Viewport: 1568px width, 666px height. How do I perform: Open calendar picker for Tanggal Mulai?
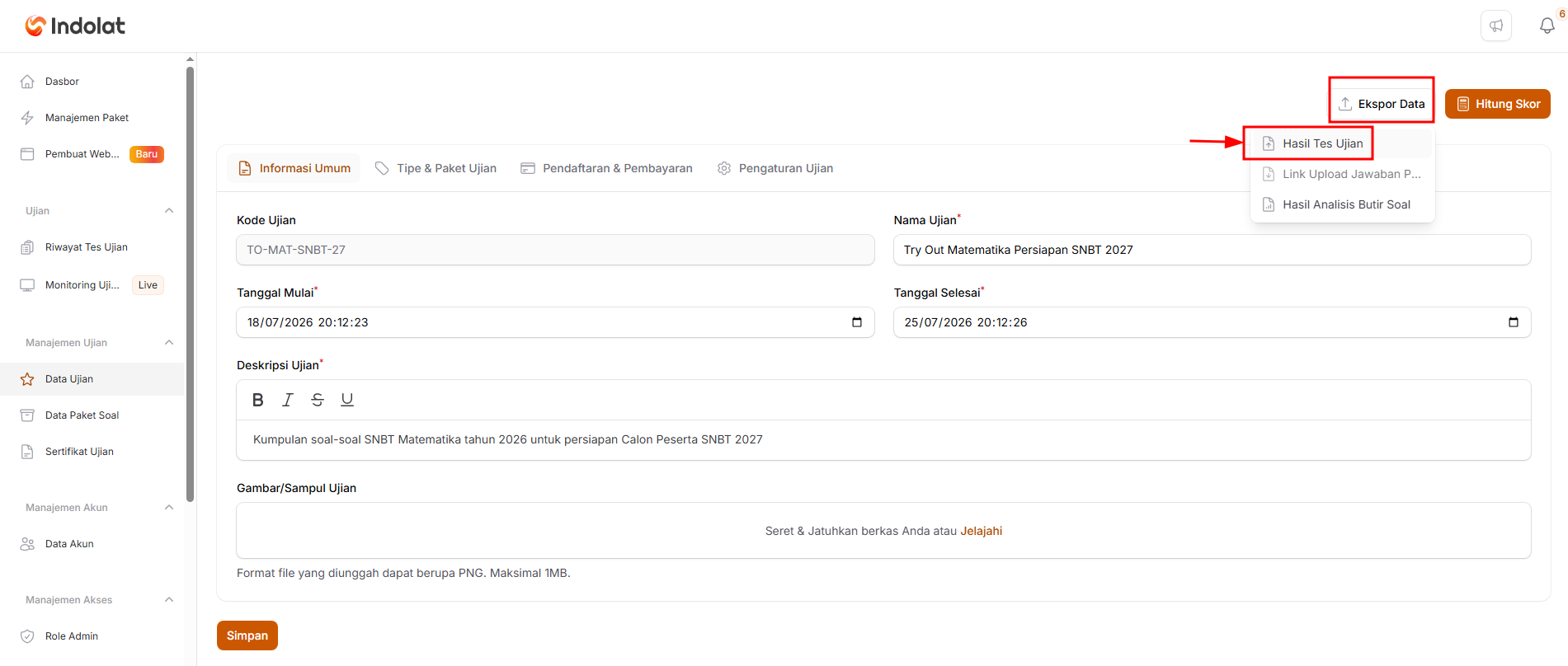pos(857,322)
